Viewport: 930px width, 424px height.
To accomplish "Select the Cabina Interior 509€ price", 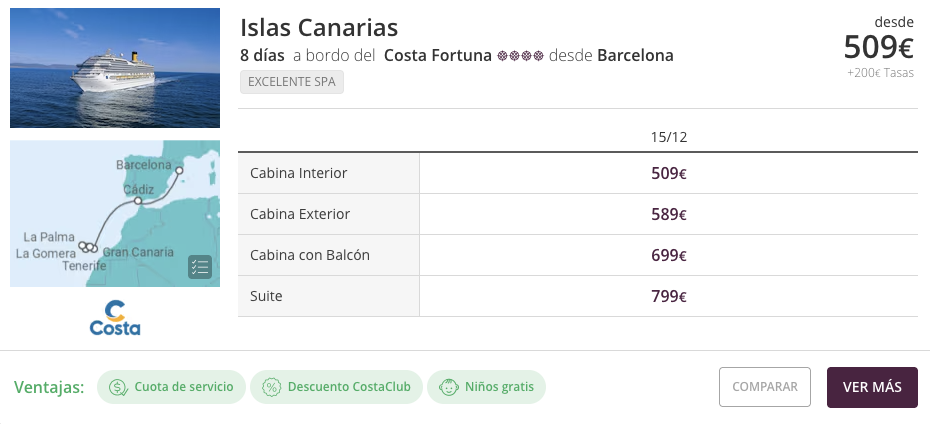I will [x=668, y=173].
